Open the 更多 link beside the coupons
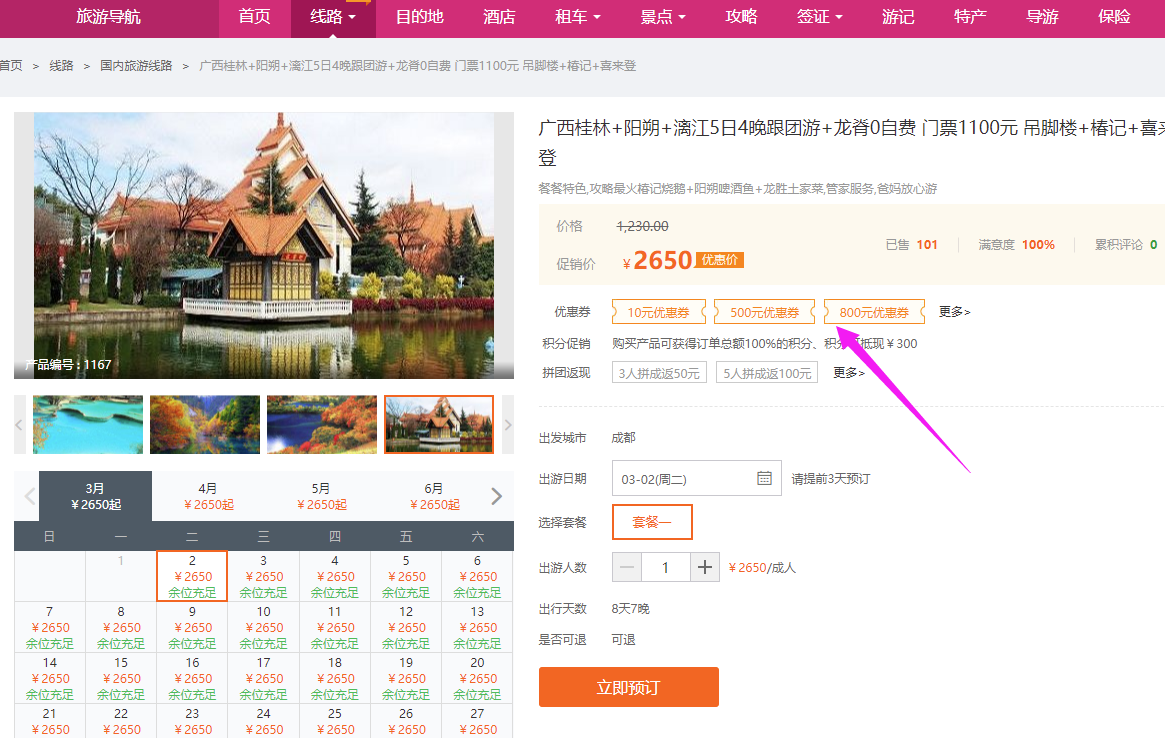Screen dimensions: 1165x738 coord(951,311)
